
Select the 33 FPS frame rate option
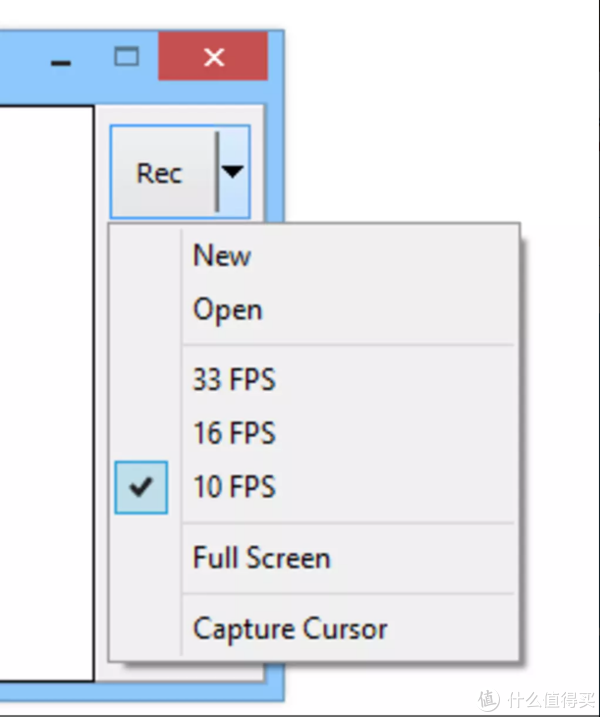(234, 380)
